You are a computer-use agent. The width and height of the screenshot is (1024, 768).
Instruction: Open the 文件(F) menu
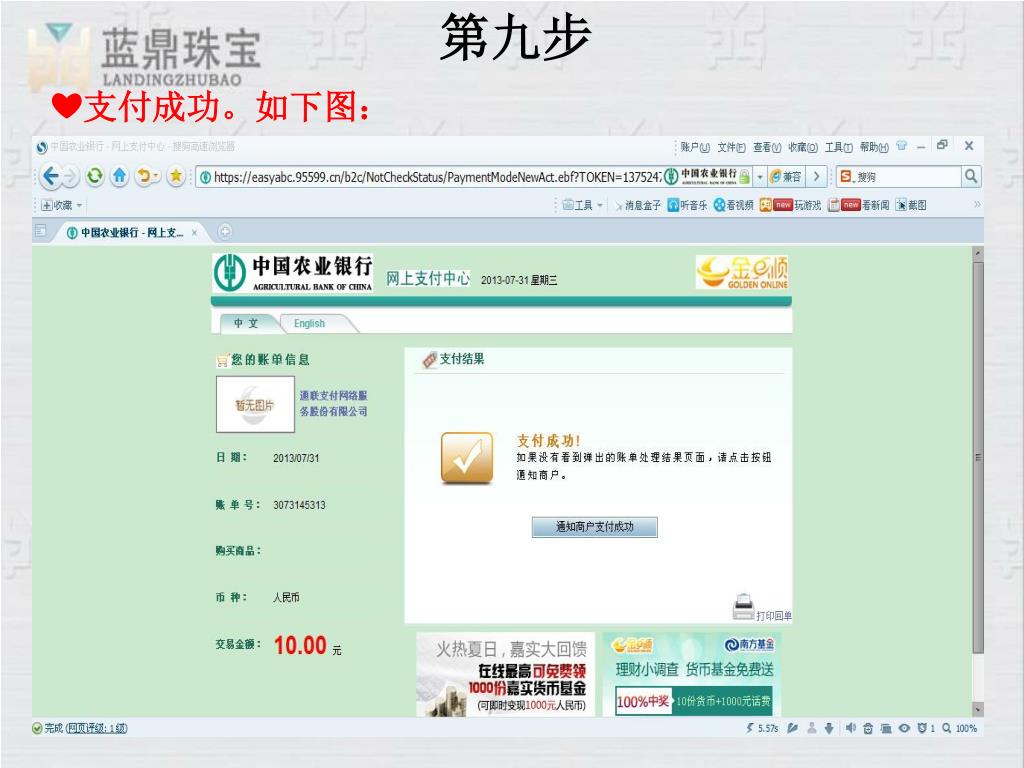click(731, 148)
